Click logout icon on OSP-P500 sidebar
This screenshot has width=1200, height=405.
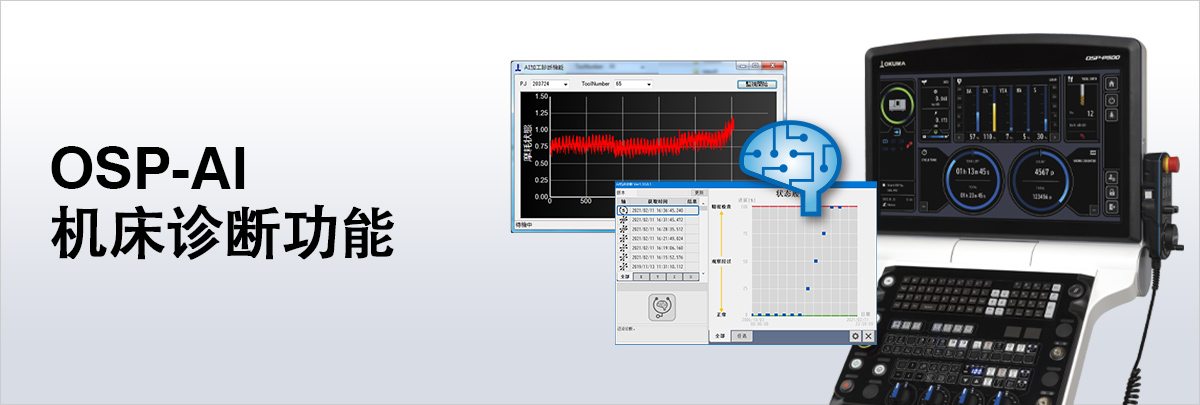1111,207
